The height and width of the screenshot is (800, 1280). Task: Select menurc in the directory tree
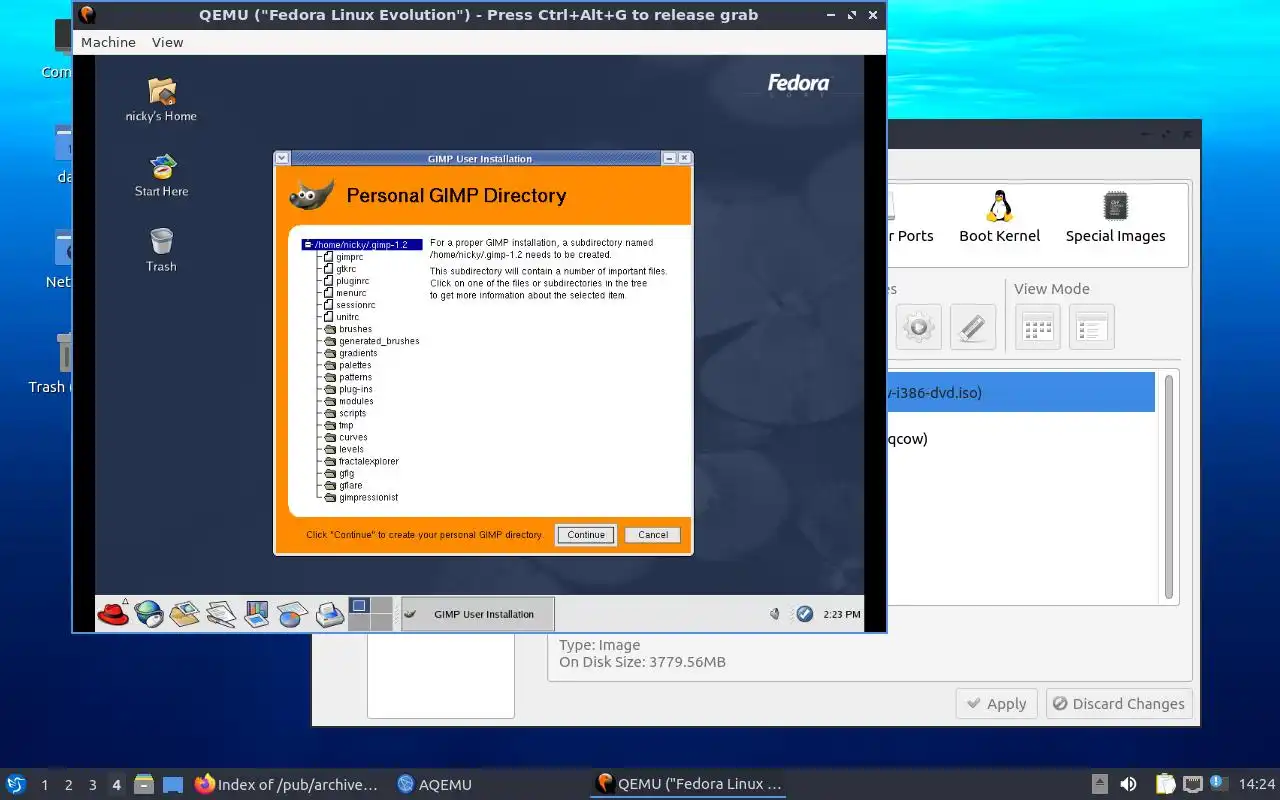coord(351,293)
